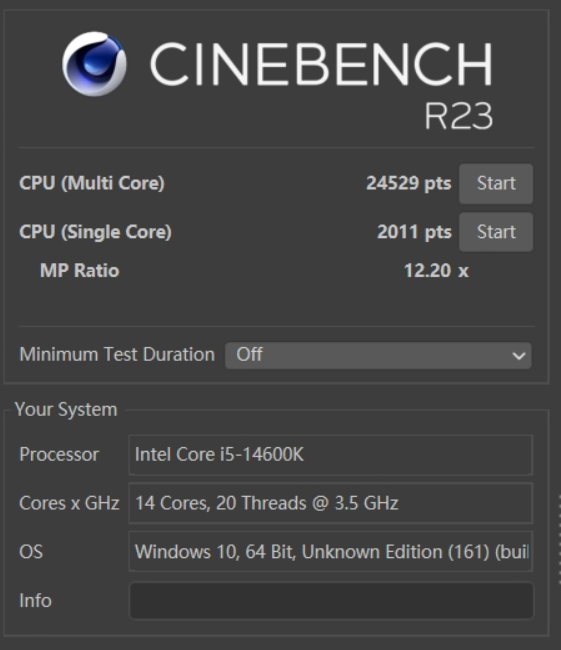The height and width of the screenshot is (650, 561).
Task: Start the CPU Single Core test
Action: 496,232
